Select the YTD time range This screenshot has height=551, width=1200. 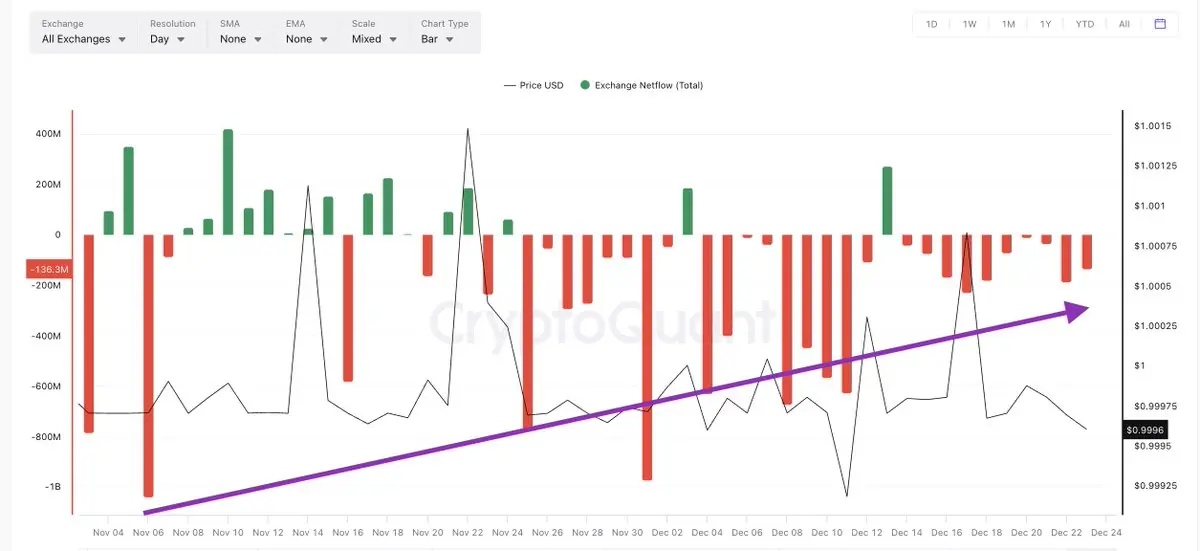(x=1085, y=24)
